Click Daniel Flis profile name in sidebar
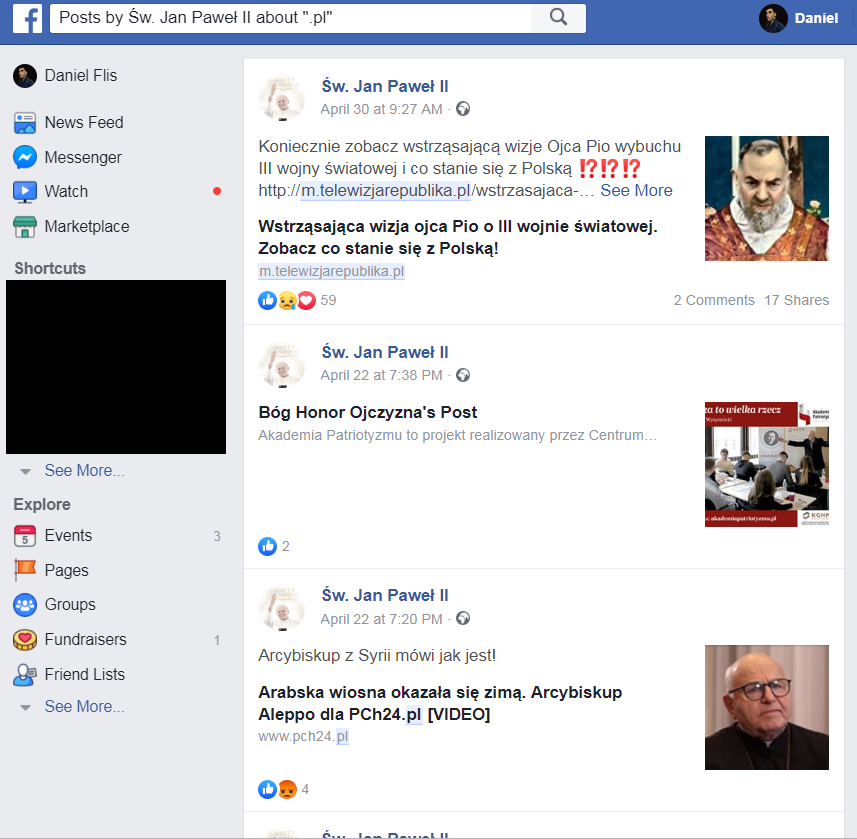This screenshot has width=857, height=839. click(81, 75)
